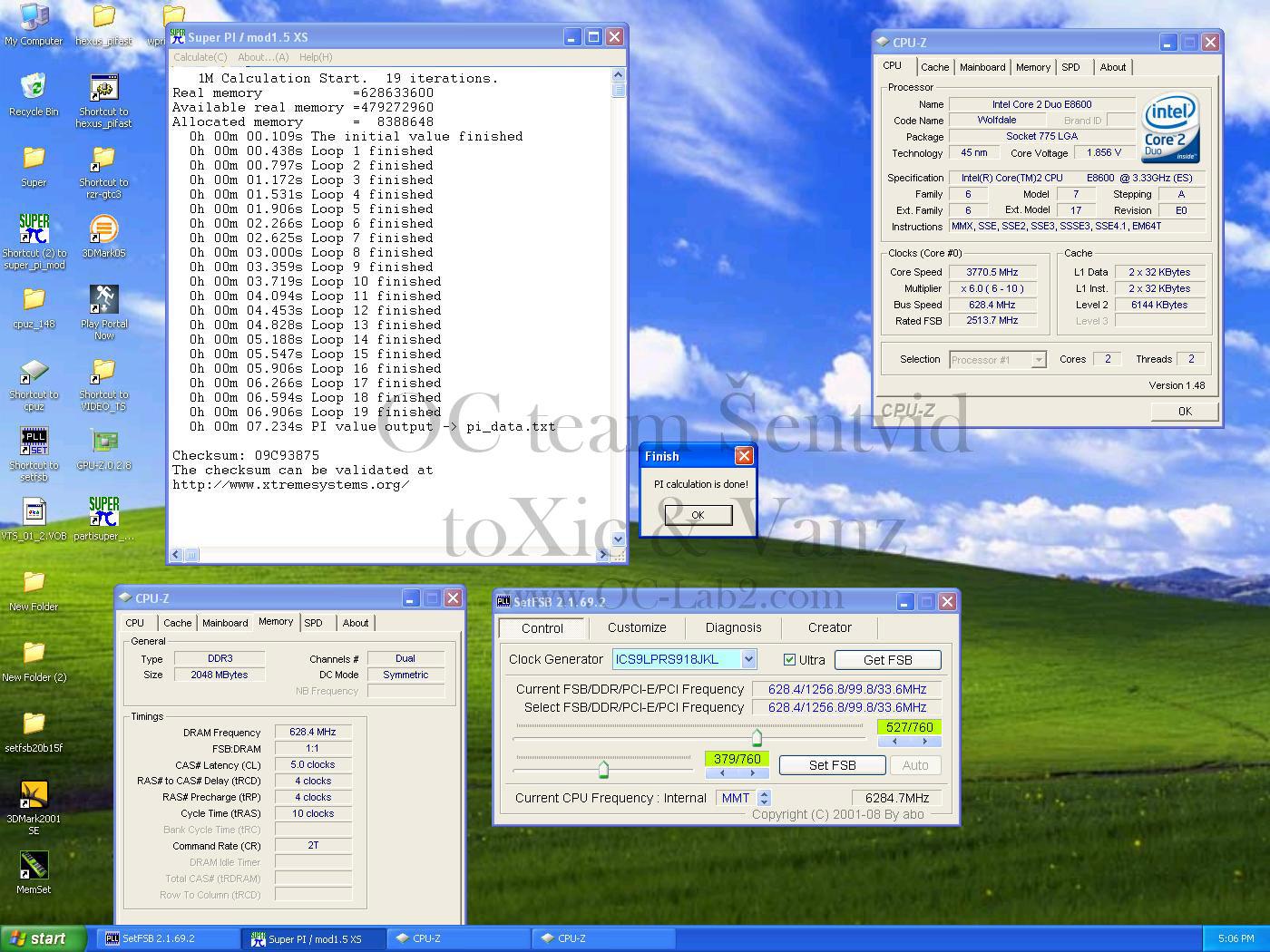1270x952 pixels.
Task: Select the cpuz_148 folder icon
Action: pos(34,307)
